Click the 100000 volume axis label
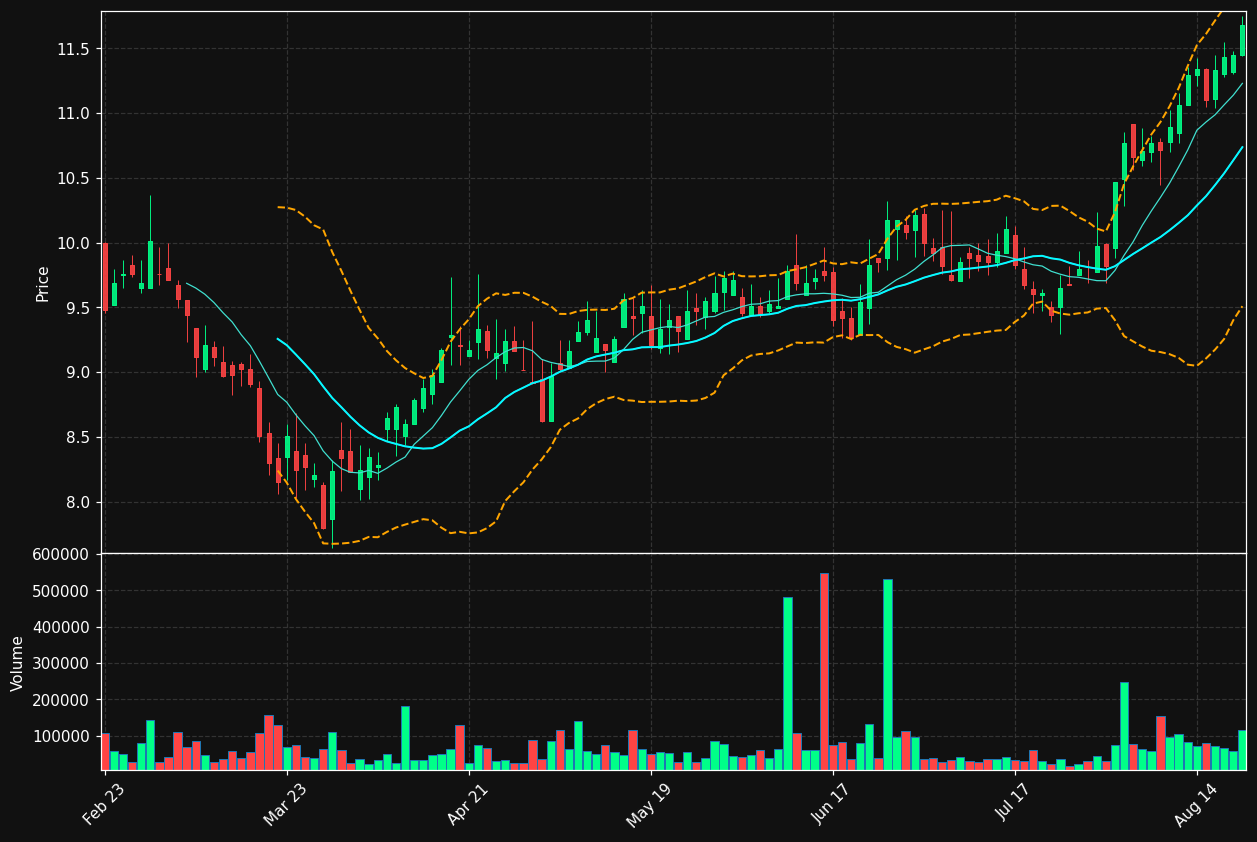1257x842 pixels. 61,737
